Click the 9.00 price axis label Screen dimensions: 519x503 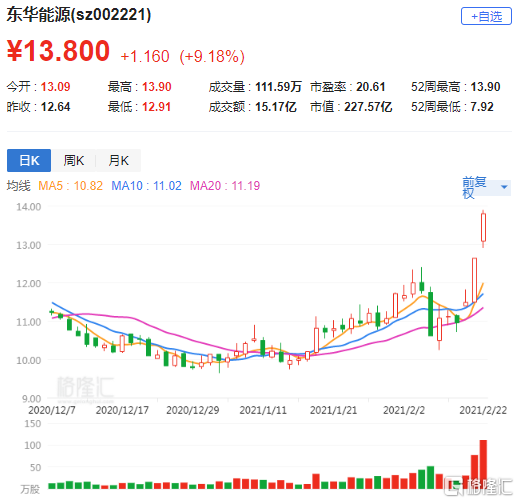(31, 398)
